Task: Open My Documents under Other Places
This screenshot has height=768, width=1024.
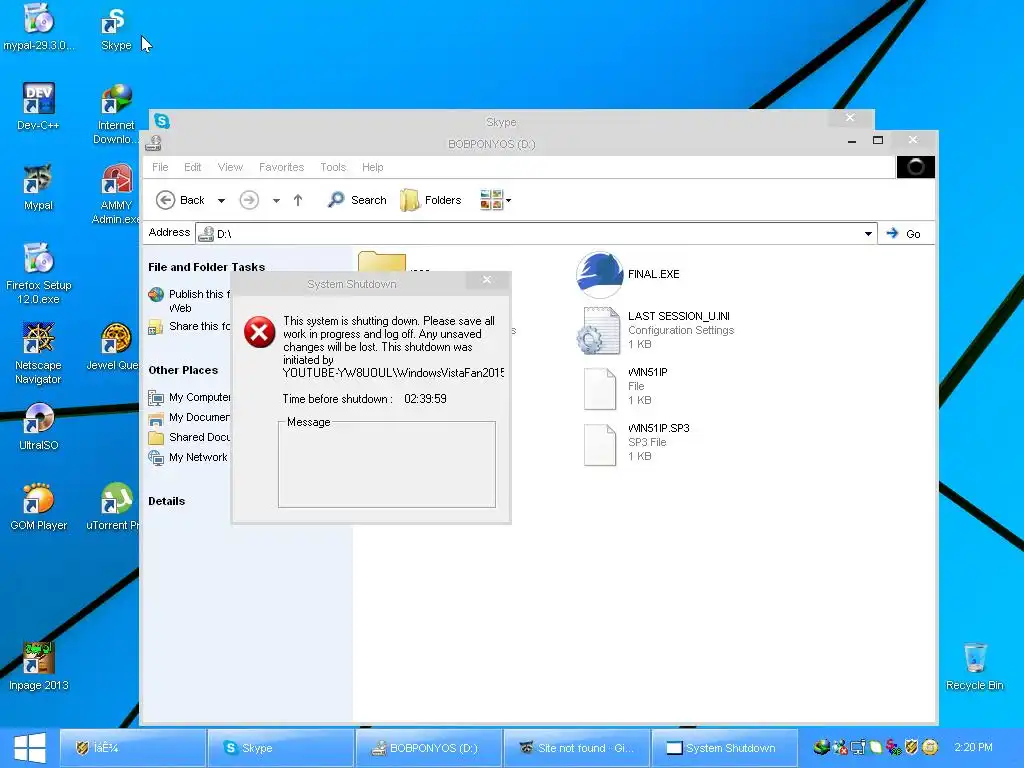Action: point(189,417)
